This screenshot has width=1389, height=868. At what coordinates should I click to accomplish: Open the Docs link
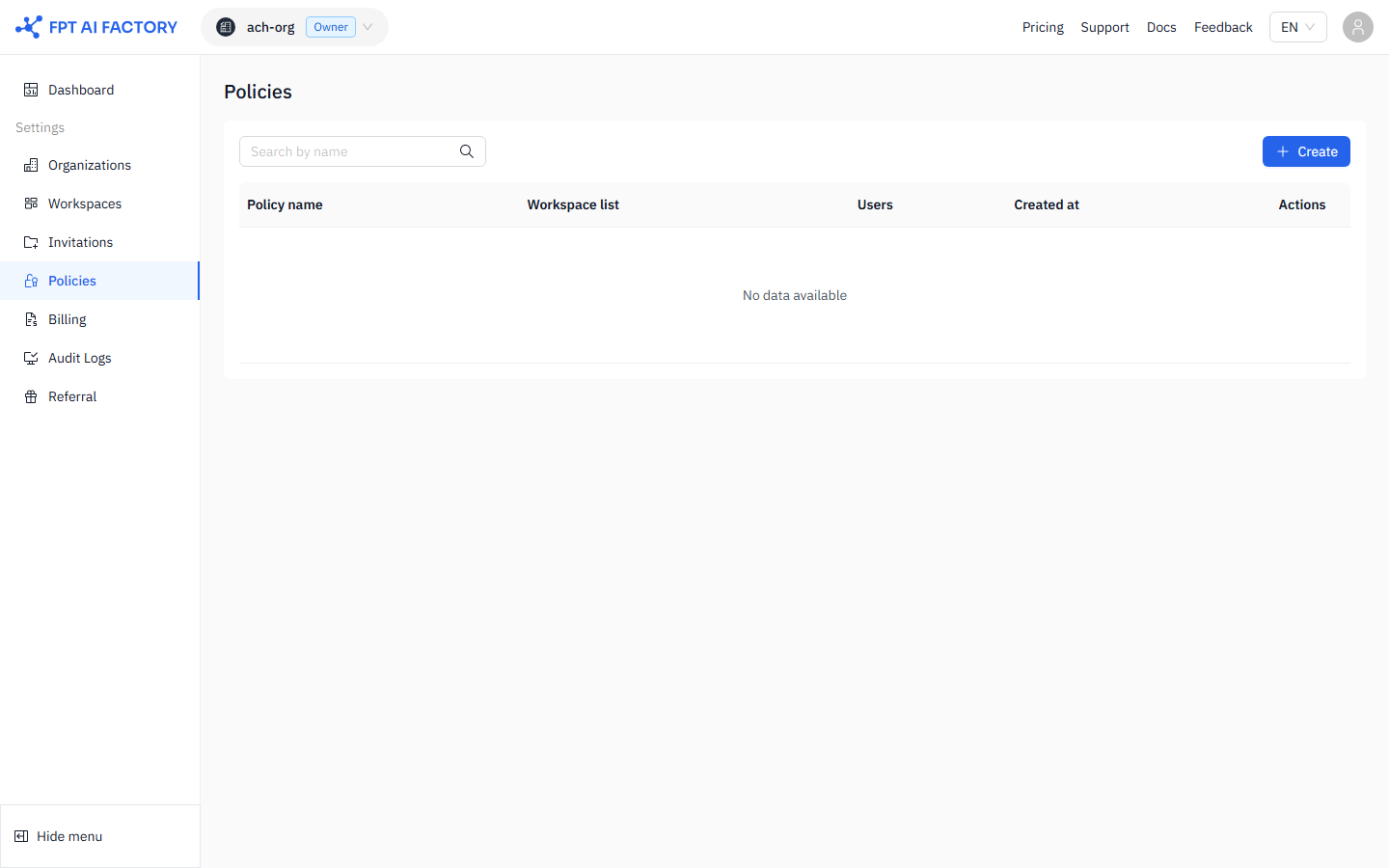point(1161,27)
